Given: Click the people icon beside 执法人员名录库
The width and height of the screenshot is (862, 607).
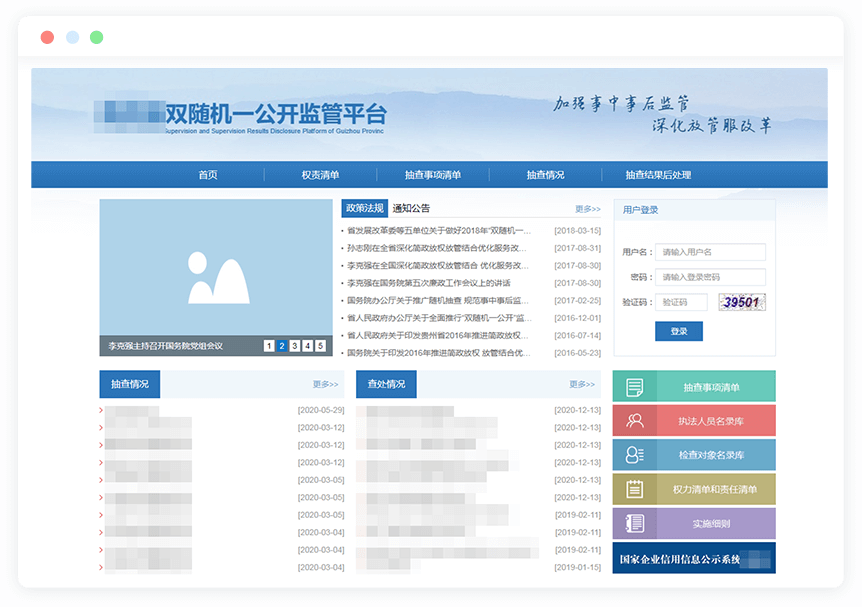Looking at the screenshot, I should click(634, 421).
